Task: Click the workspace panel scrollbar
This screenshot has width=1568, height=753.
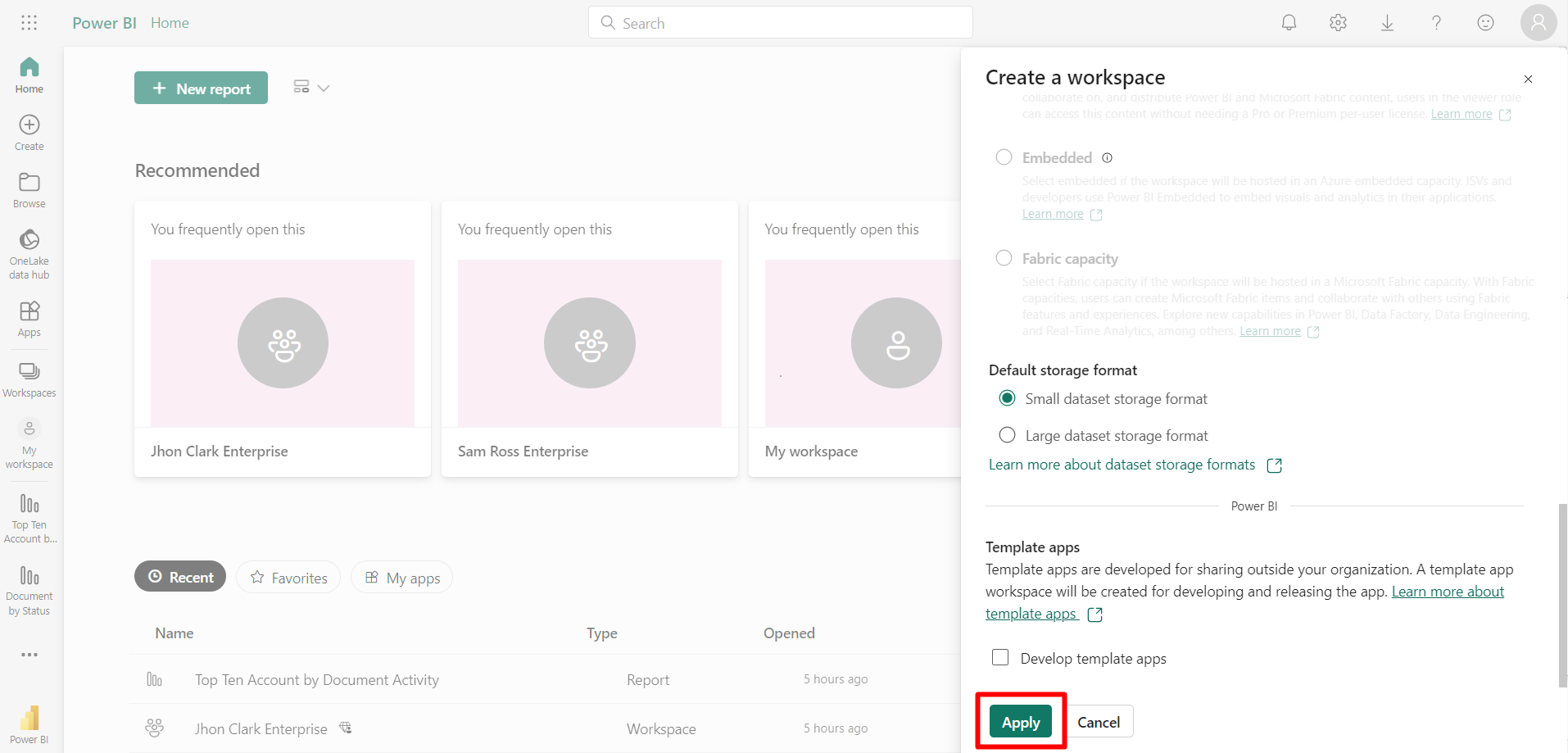Action: coord(1562,596)
